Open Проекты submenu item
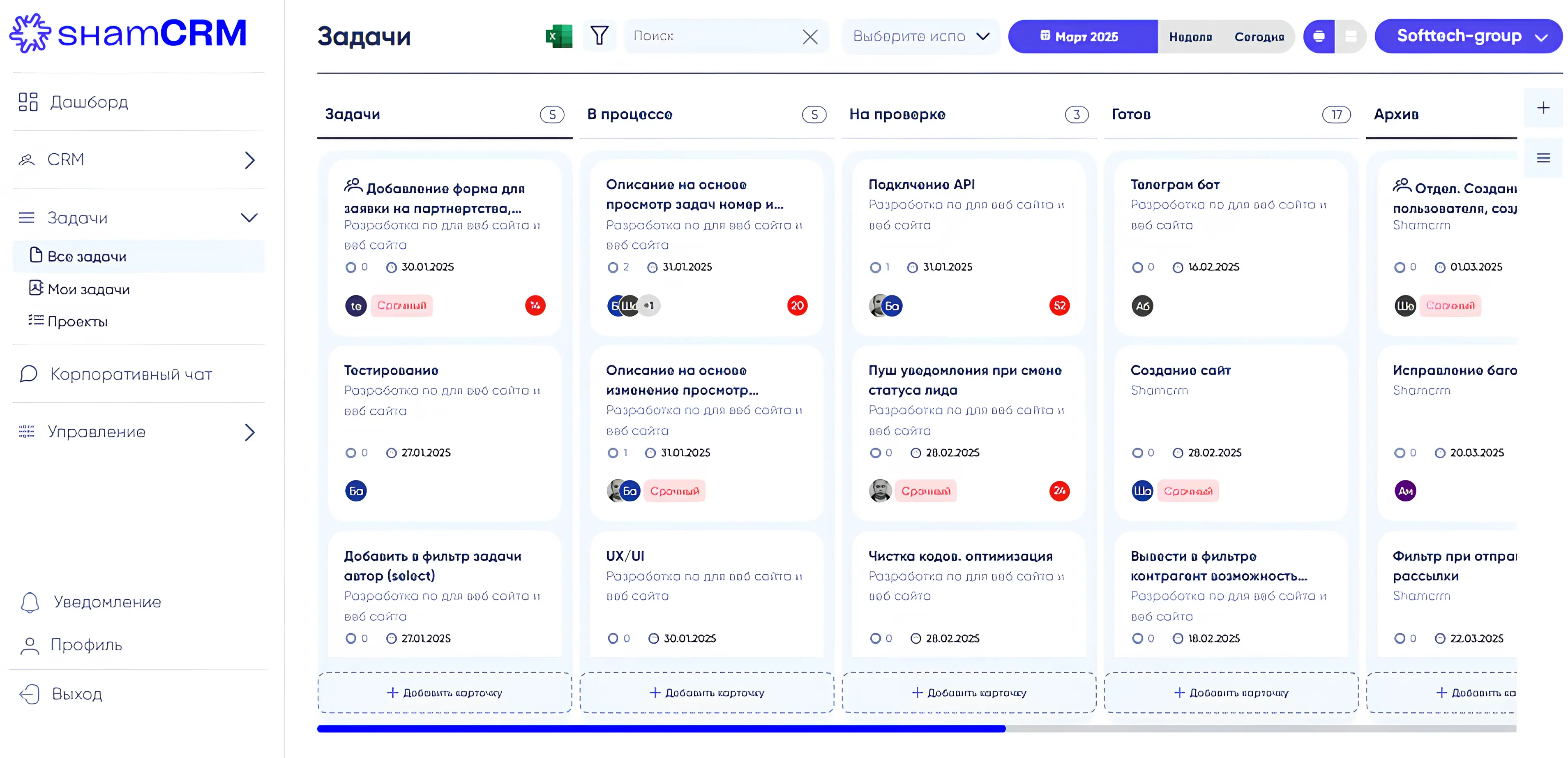Viewport: 1568px width, 758px height. pyautogui.click(x=77, y=321)
